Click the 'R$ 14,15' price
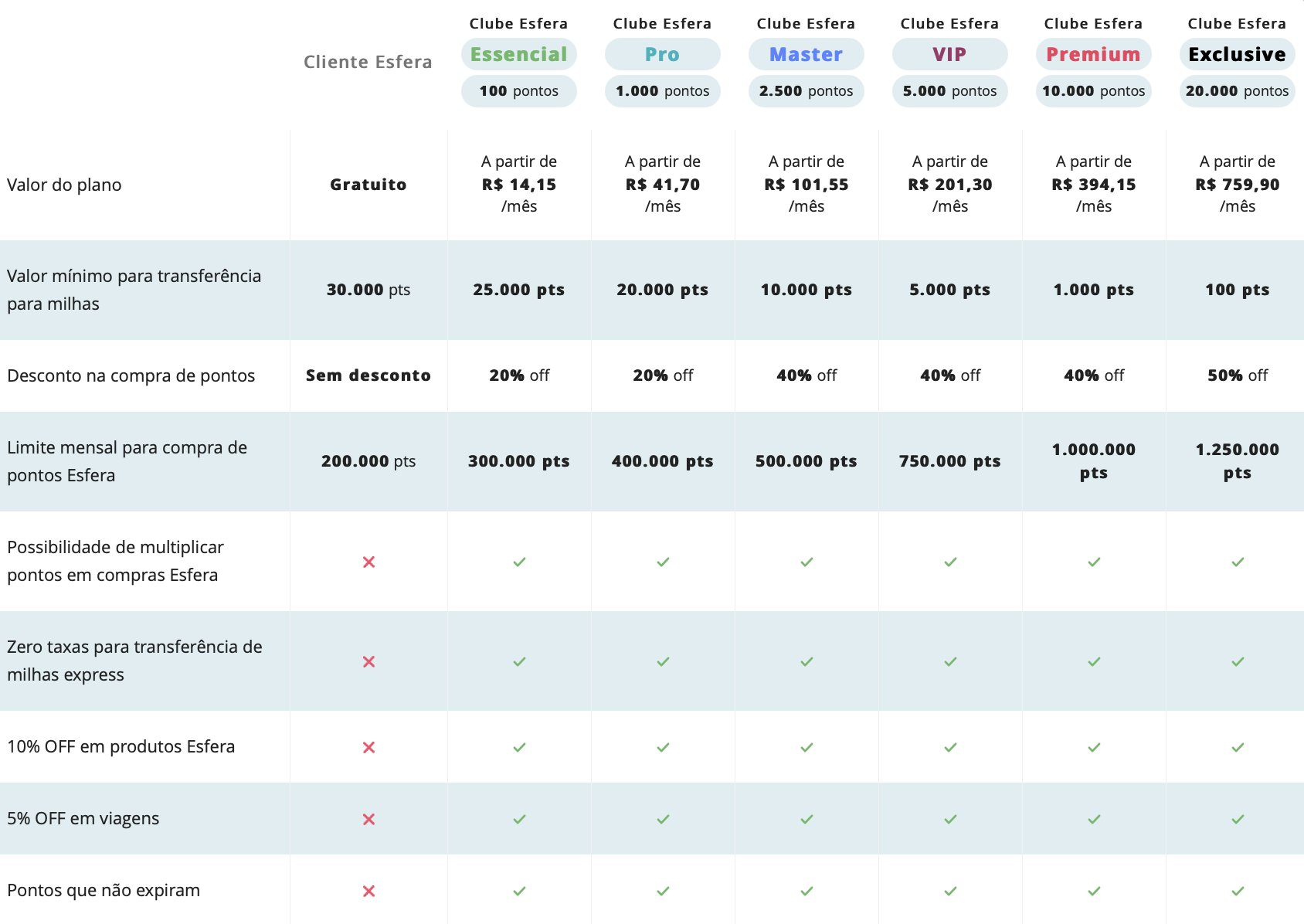This screenshot has width=1304, height=924. point(519,185)
